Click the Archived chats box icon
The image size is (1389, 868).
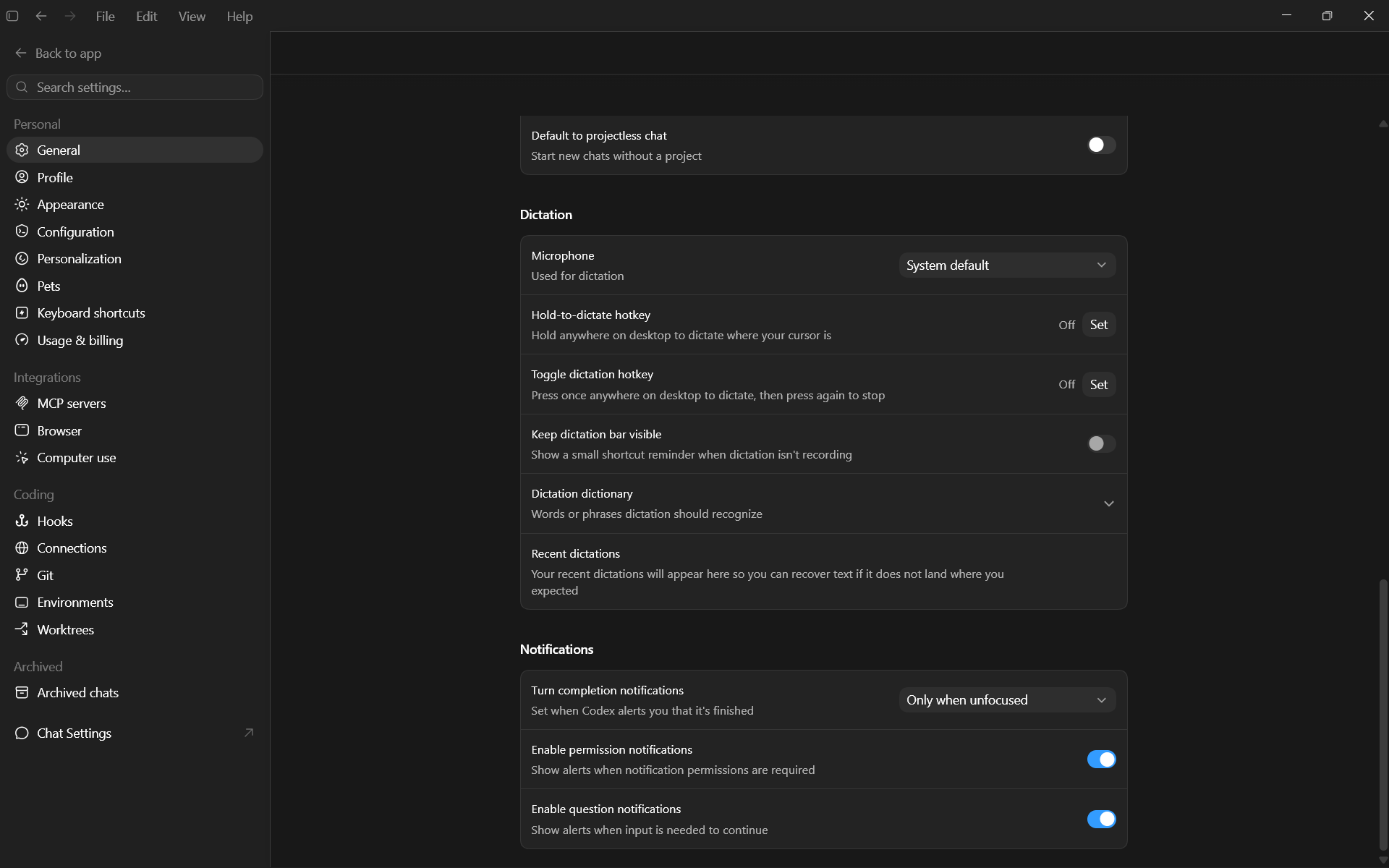tap(22, 693)
